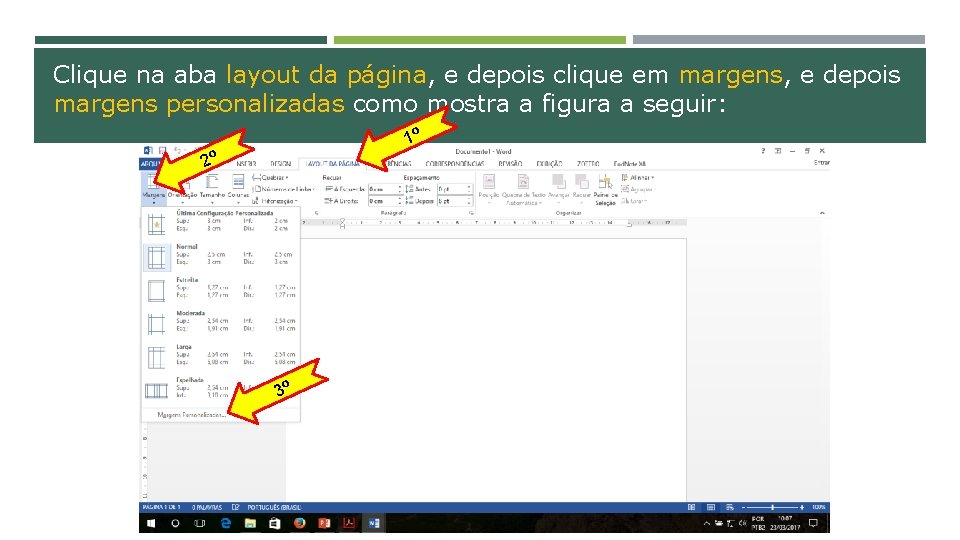Open the Windows Start menu
The image size is (960, 540).
click(x=151, y=523)
